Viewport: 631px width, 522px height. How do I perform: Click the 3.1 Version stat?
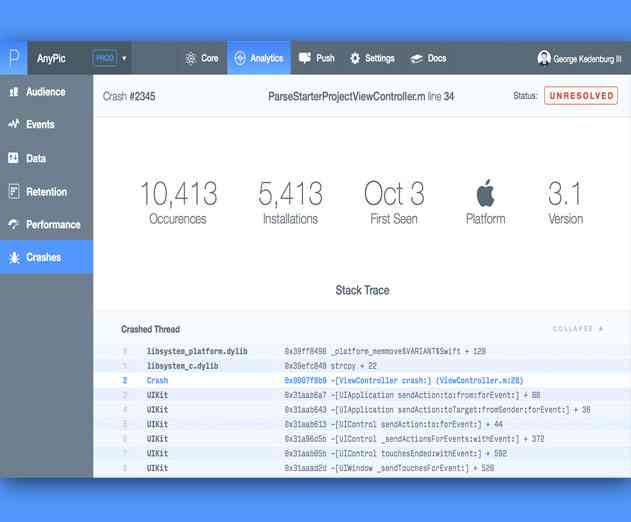[565, 202]
